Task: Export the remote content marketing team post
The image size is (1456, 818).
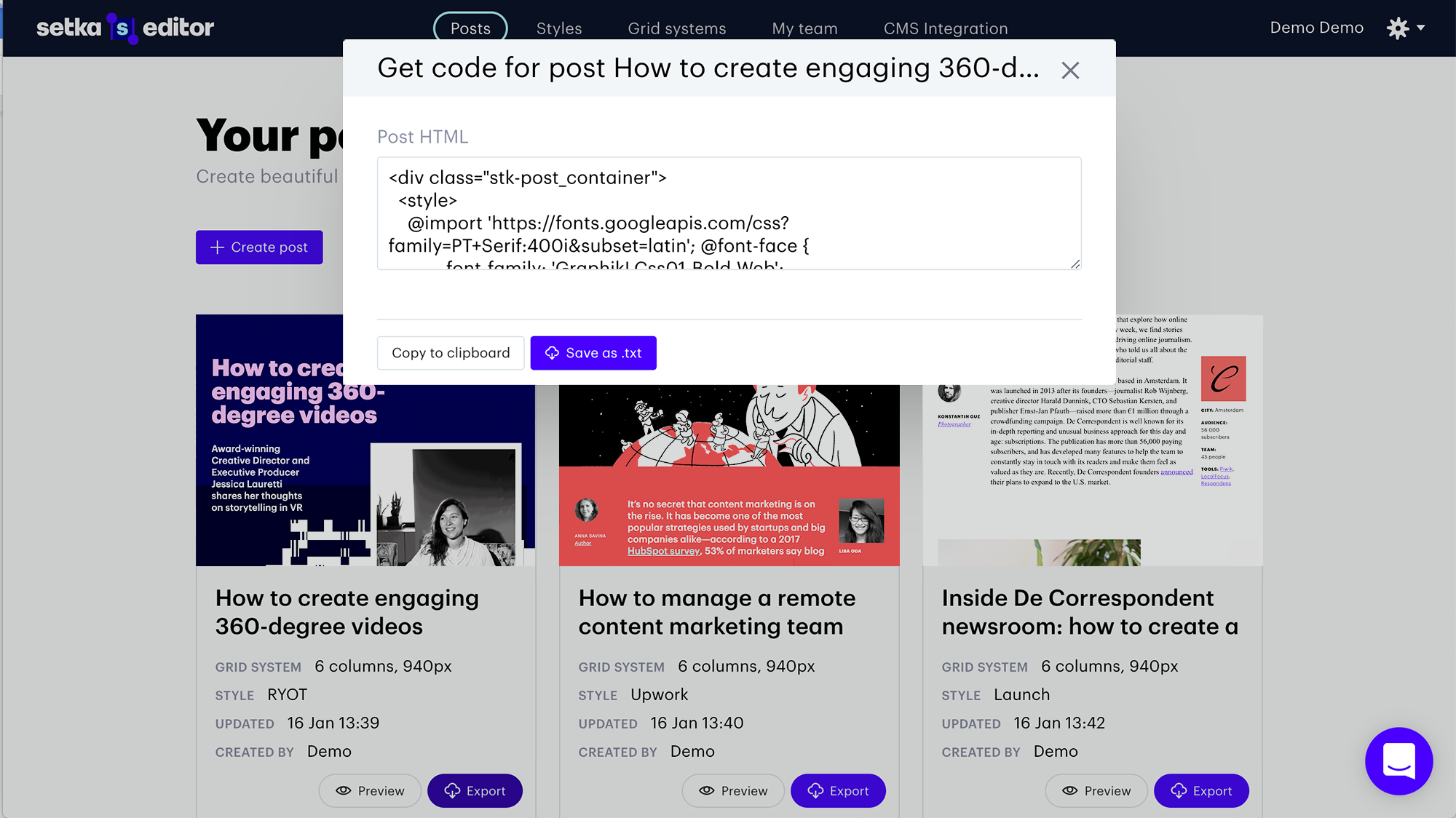Action: point(838,791)
